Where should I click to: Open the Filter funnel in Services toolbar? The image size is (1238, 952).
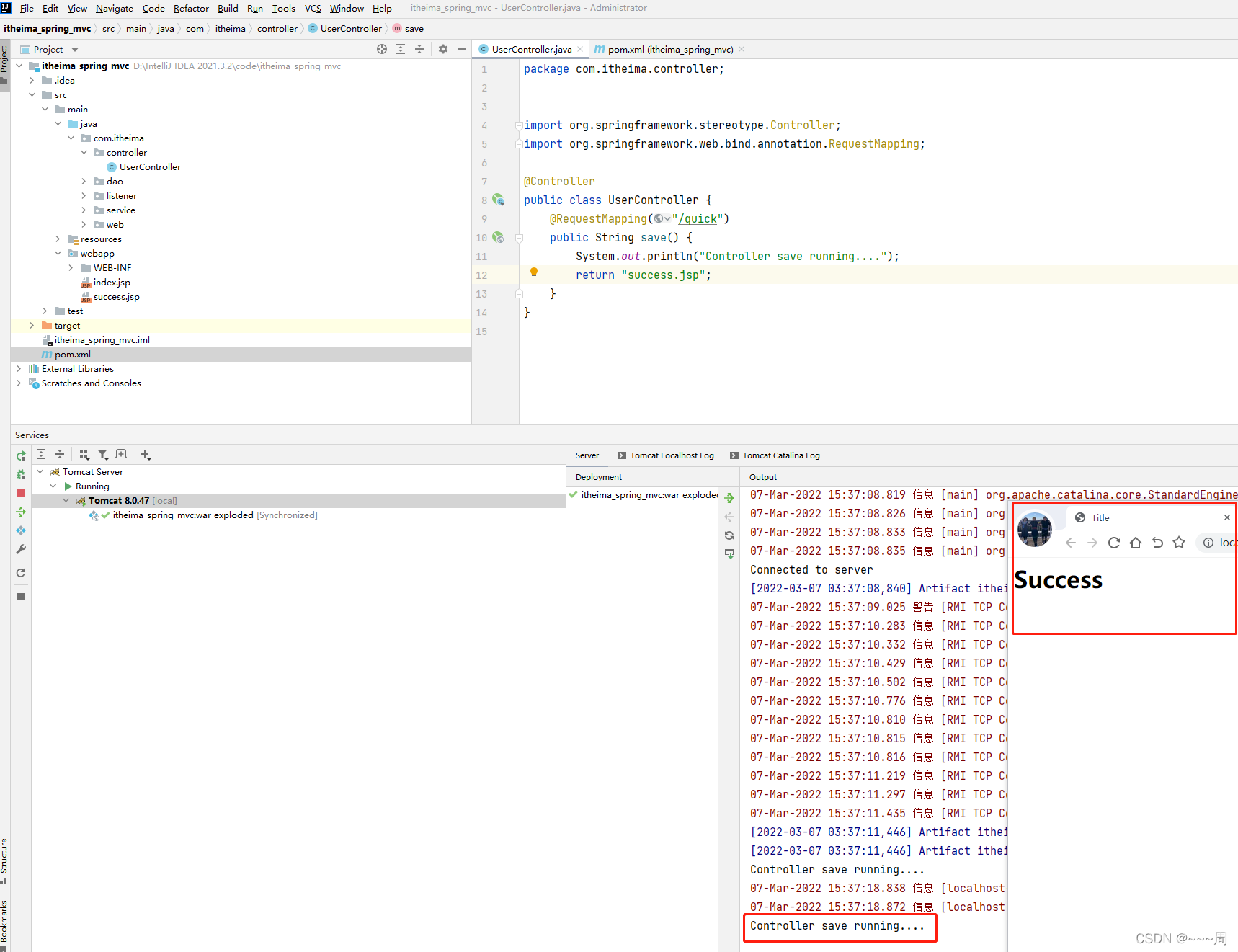click(103, 454)
